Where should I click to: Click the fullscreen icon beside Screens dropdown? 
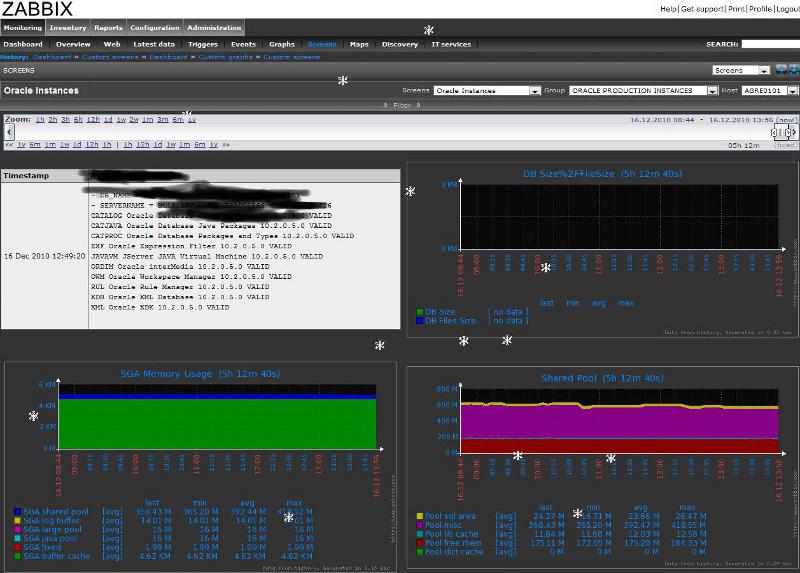pos(793,71)
